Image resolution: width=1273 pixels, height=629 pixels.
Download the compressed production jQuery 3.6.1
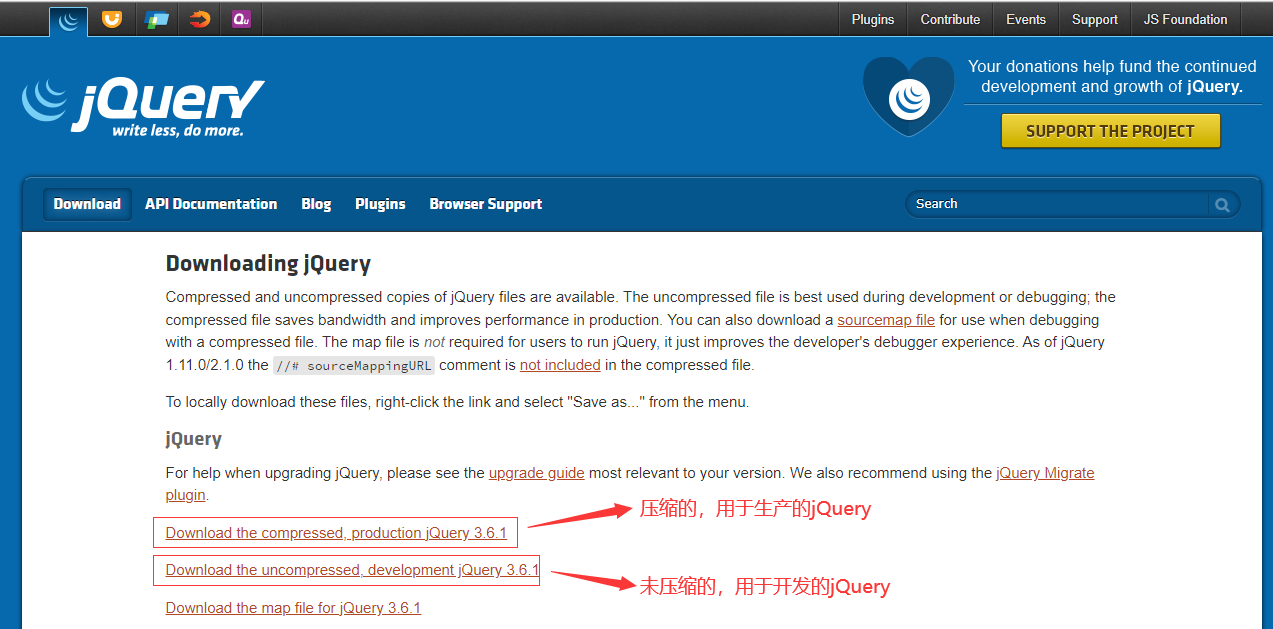click(336, 533)
